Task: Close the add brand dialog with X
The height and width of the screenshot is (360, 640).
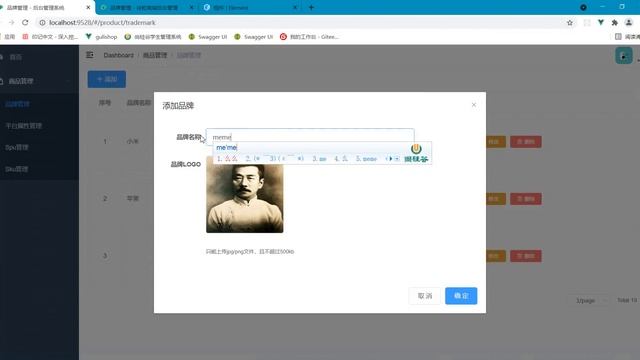Action: pyautogui.click(x=473, y=105)
